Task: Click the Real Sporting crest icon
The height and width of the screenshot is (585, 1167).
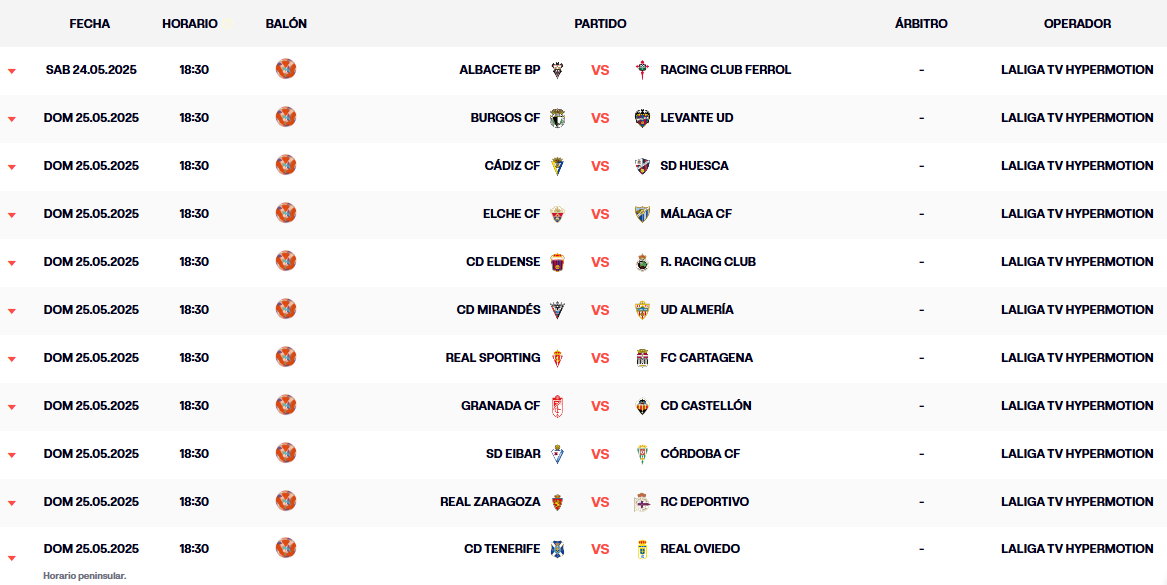Action: [x=557, y=358]
